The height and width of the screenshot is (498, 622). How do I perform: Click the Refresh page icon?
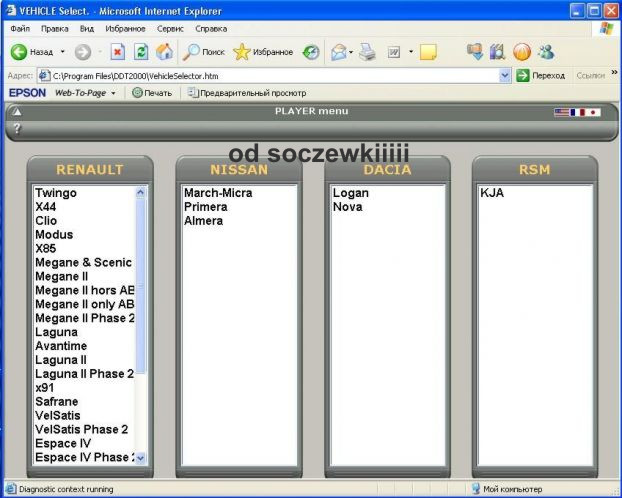[141, 52]
